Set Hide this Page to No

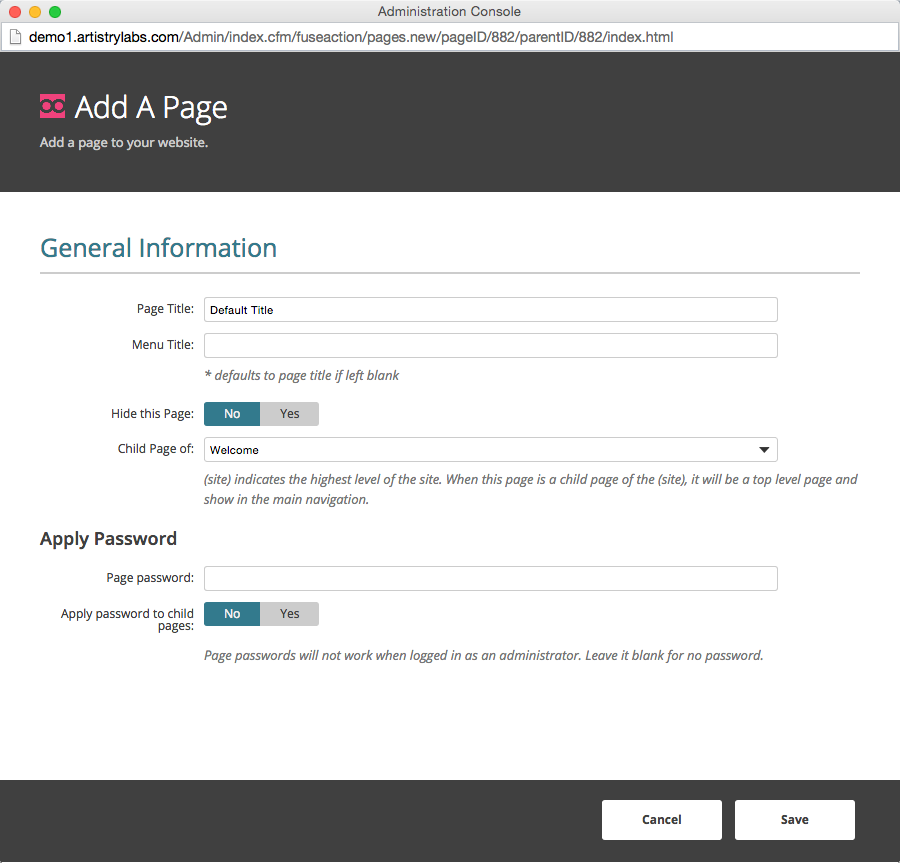tap(232, 414)
